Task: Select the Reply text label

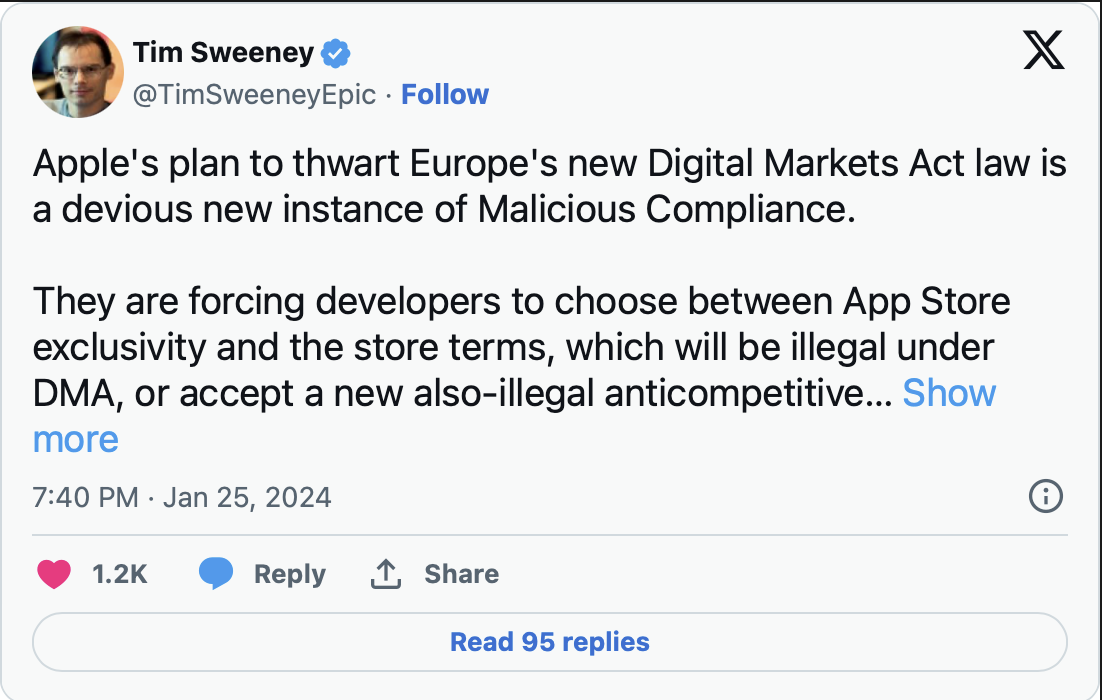Action: [x=290, y=575]
